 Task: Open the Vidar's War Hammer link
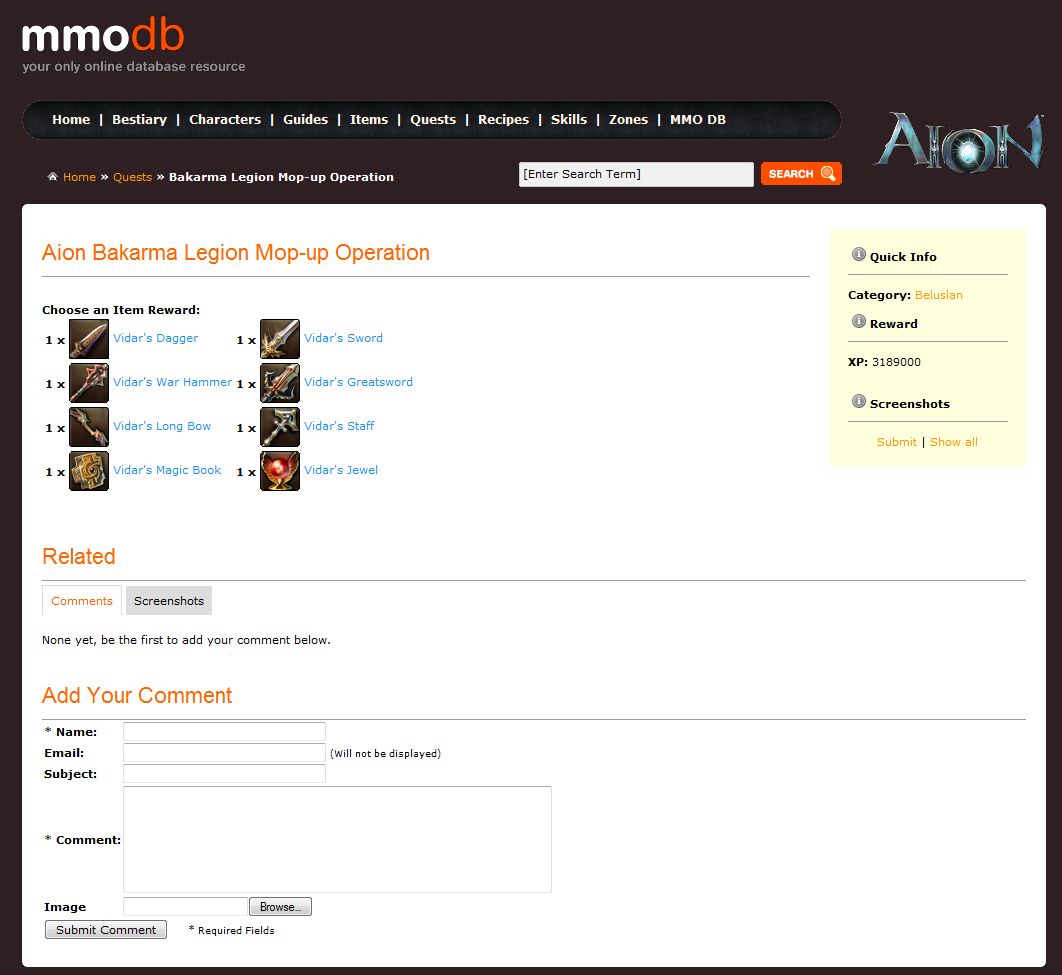click(173, 382)
